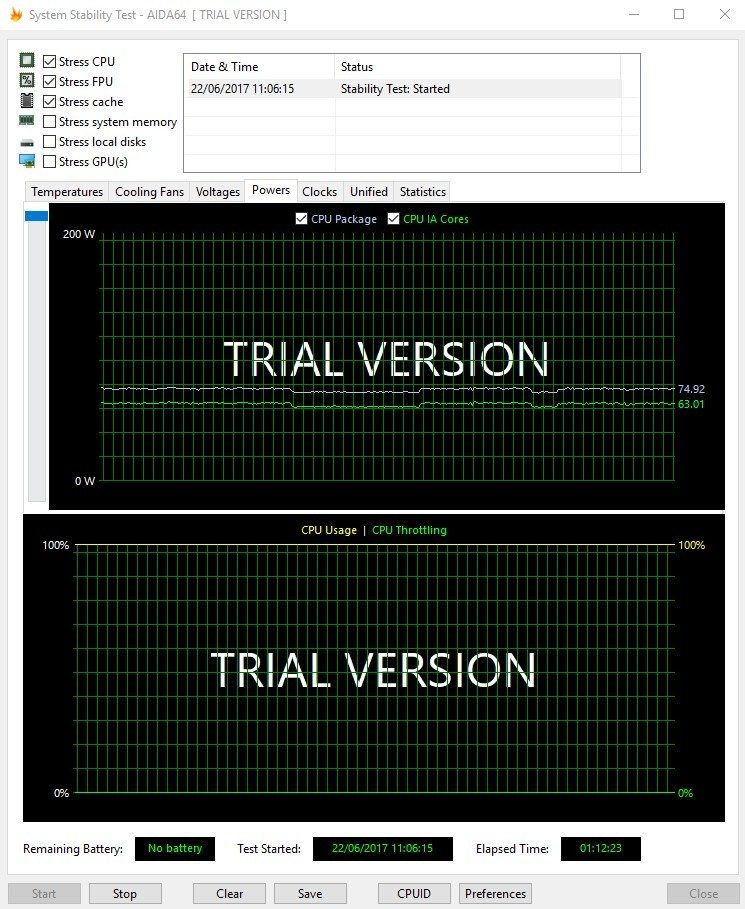The image size is (745, 909).
Task: Enable Stress system memory checkbox
Action: pyautogui.click(x=50, y=122)
